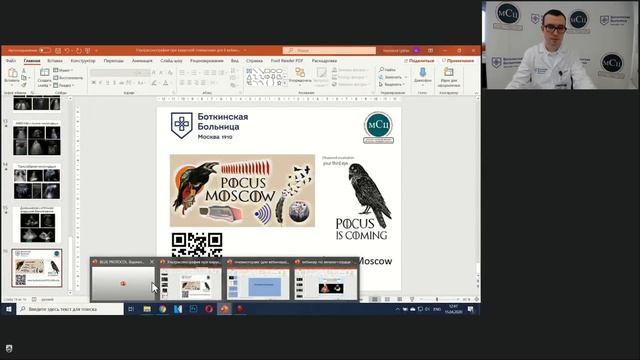Open Task View on the taskbar
Screen dimensions: 640x360
(131, 309)
